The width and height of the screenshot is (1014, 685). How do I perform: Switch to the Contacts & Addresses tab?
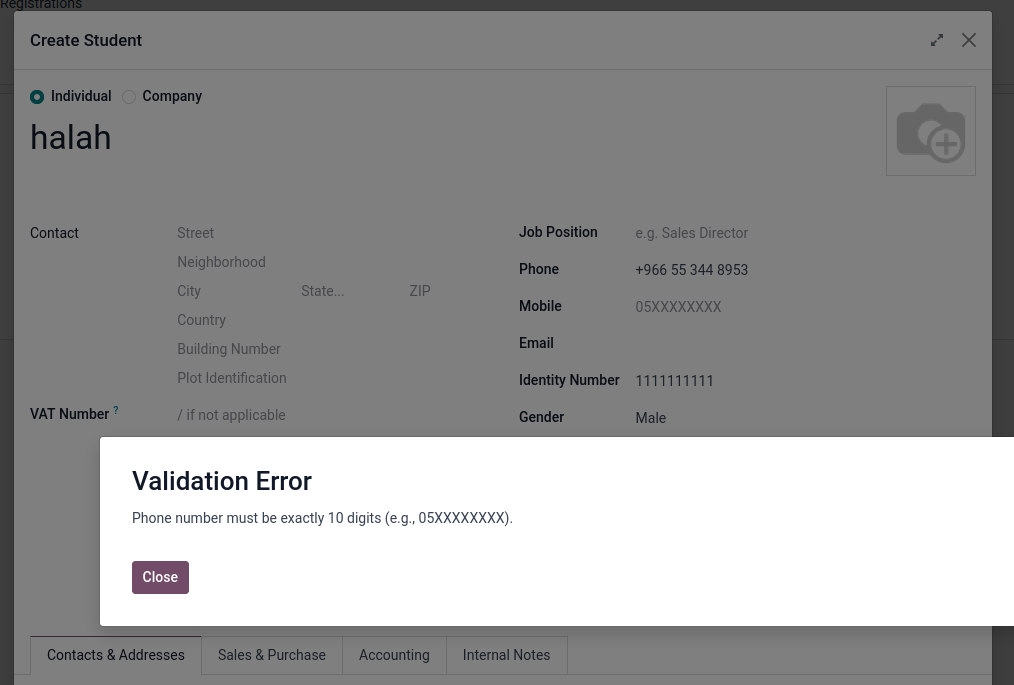116,655
